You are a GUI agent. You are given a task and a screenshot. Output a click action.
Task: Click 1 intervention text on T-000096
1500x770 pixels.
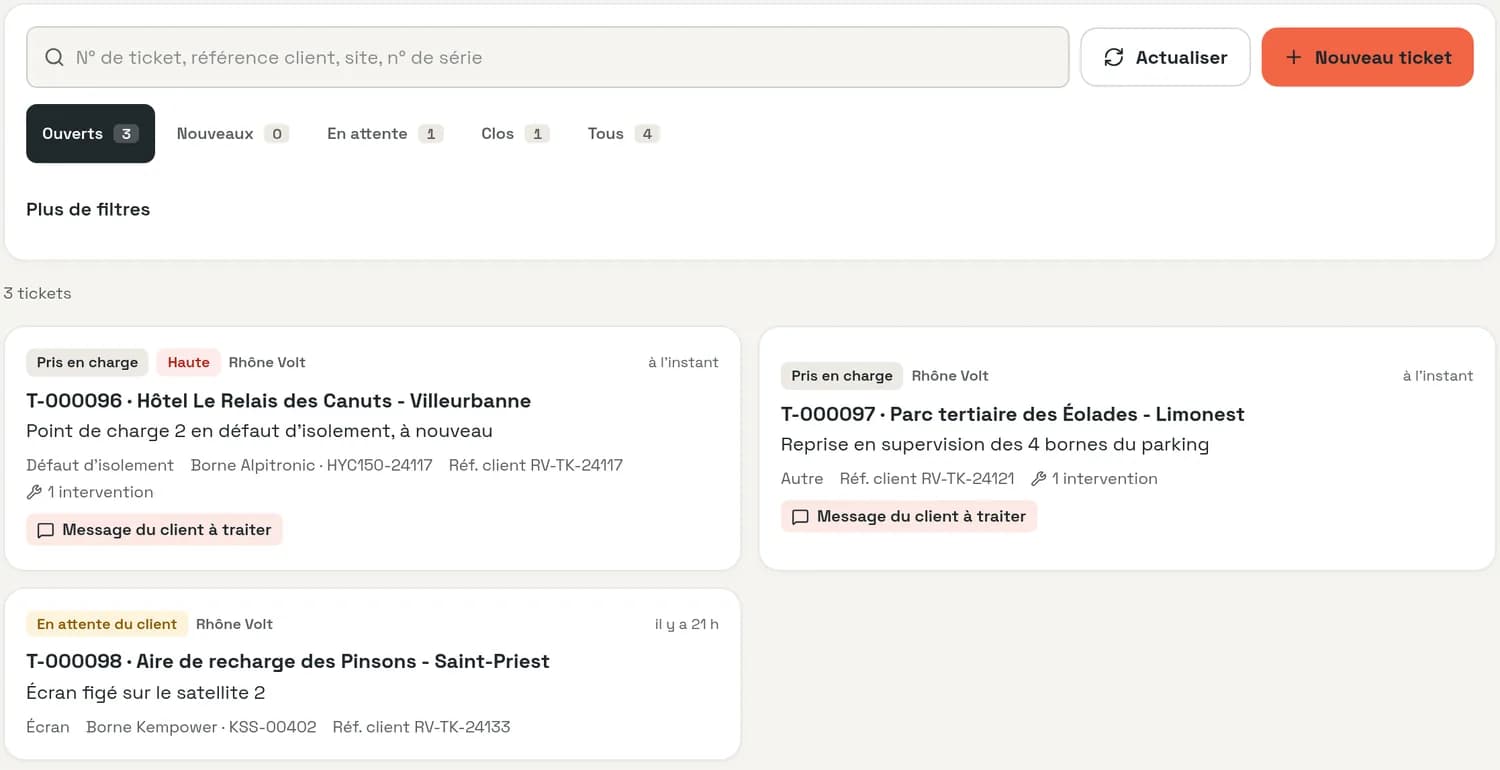click(100, 492)
